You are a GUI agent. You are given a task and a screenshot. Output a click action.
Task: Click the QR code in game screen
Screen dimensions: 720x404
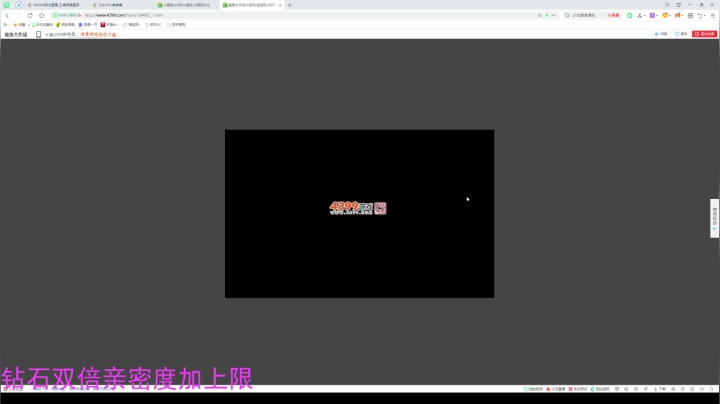click(x=380, y=208)
